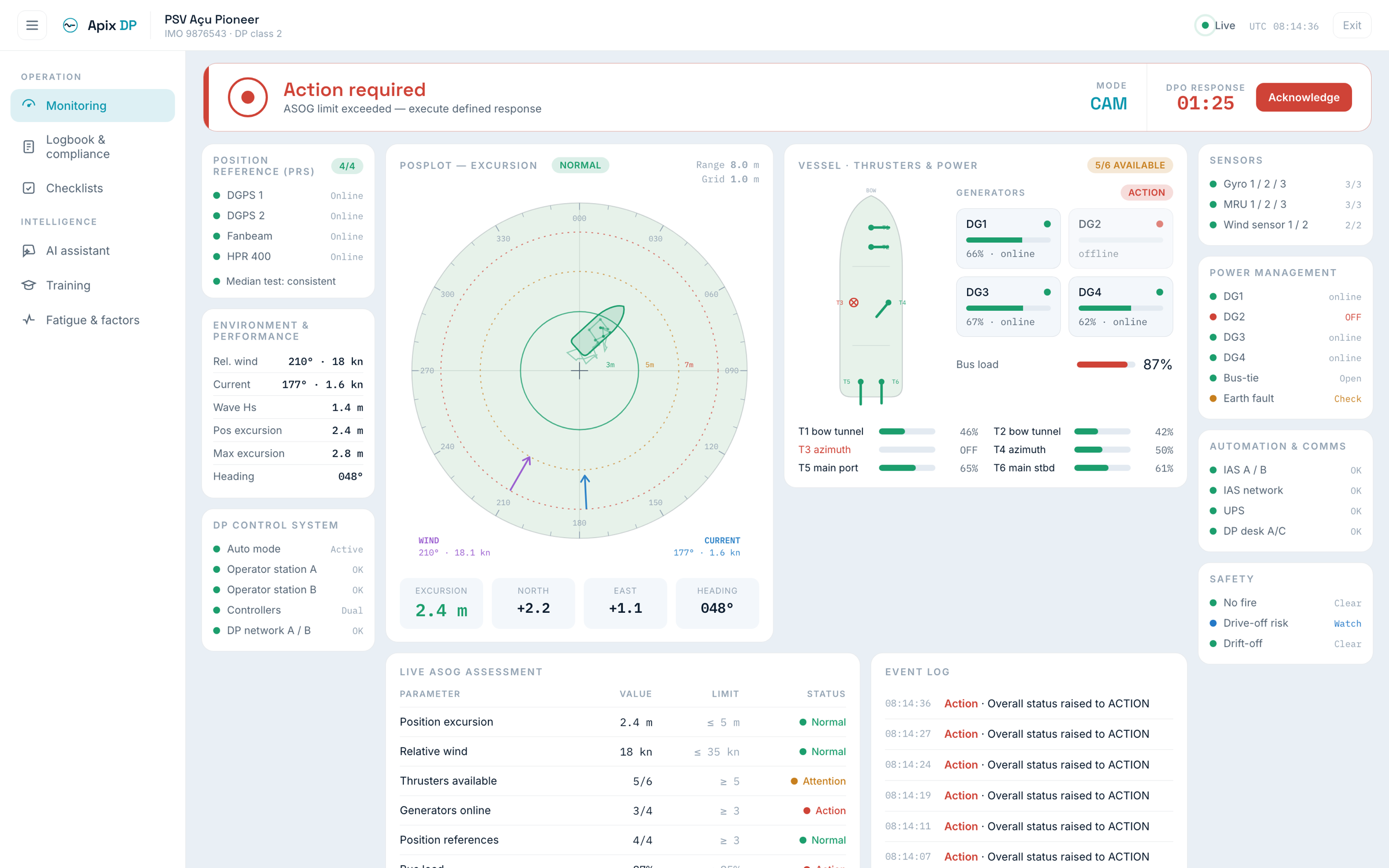Click the T6 main stbd thruster marker
1389x868 pixels.
point(881,392)
